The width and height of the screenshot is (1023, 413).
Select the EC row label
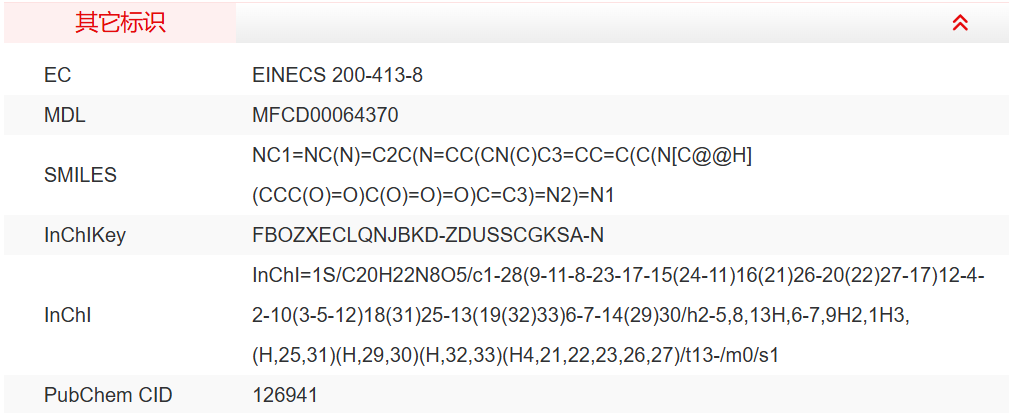[x=58, y=76]
